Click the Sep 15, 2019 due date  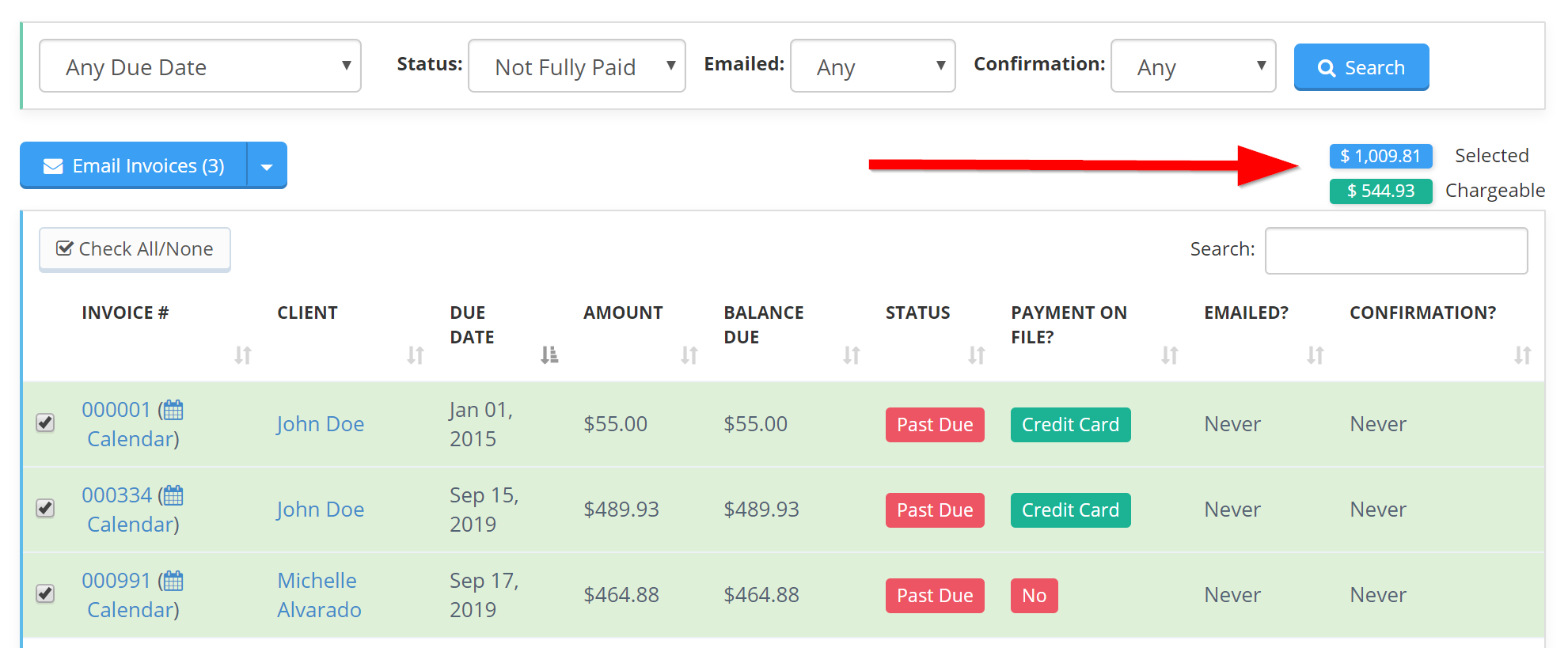click(x=484, y=510)
